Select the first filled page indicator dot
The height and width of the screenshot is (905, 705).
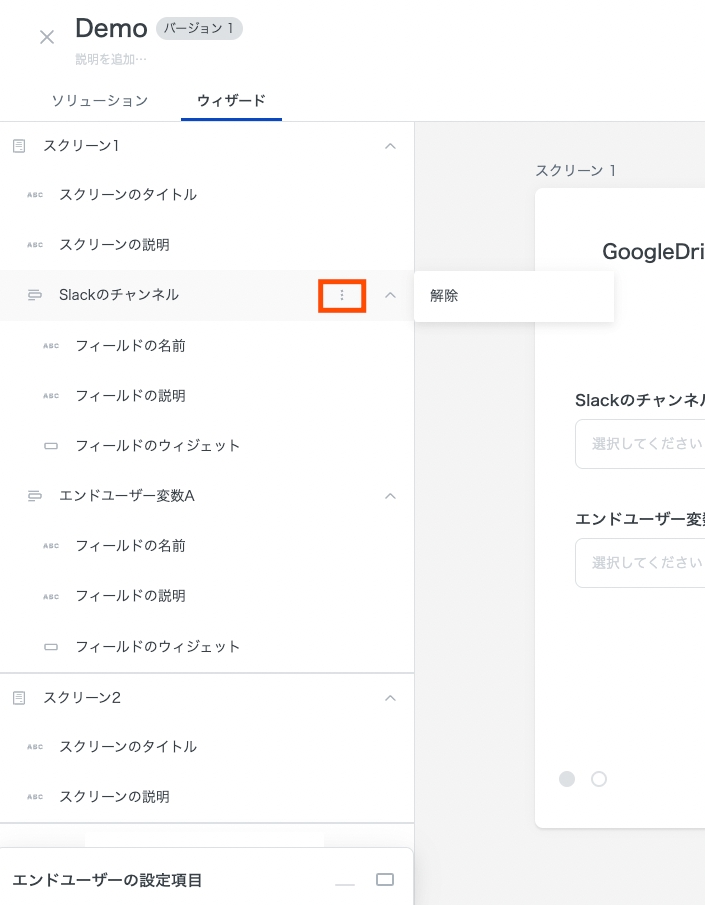(567, 779)
